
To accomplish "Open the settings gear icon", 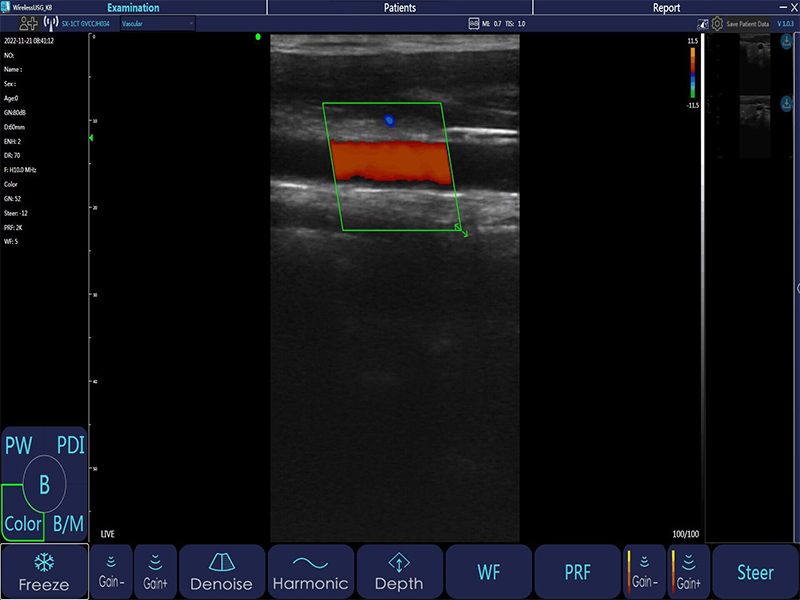I will pyautogui.click(x=717, y=23).
